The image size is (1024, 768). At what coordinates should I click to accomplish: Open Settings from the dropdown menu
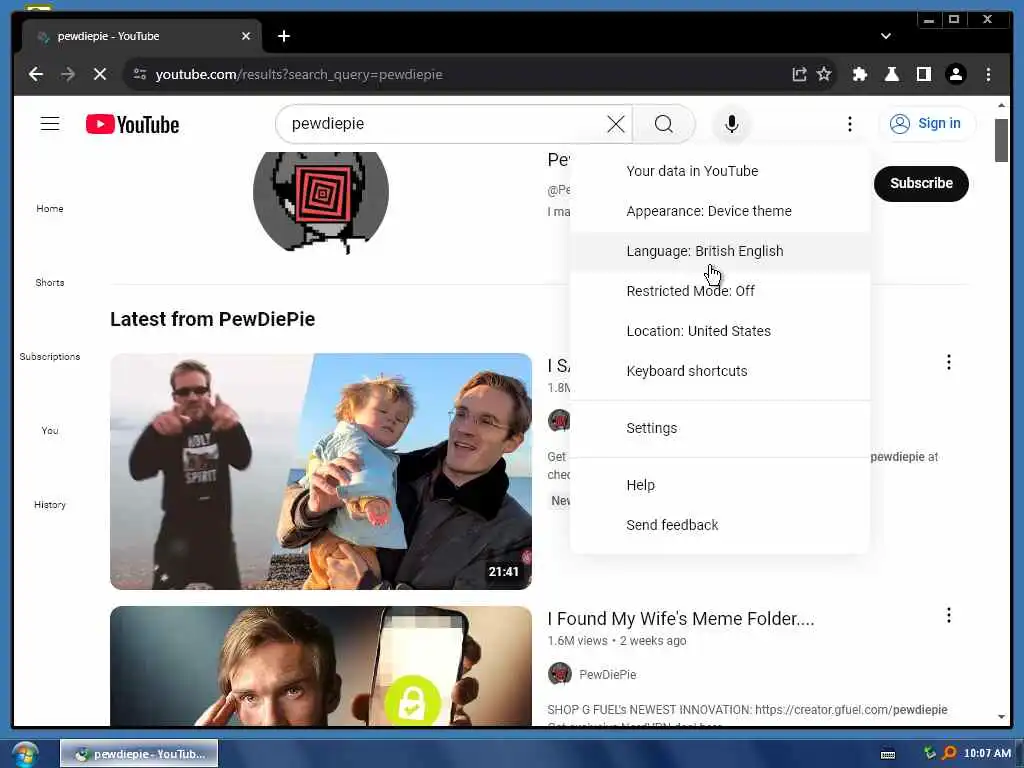pos(720,428)
